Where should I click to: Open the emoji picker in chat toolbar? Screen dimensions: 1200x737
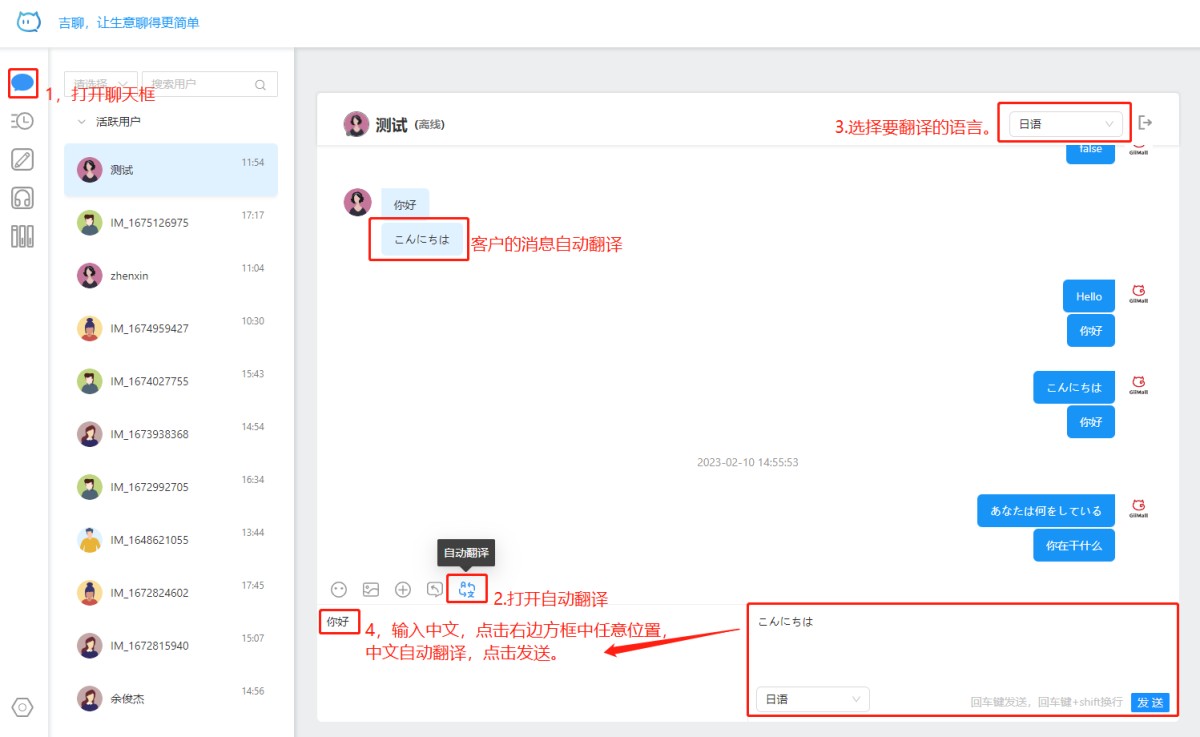[339, 590]
